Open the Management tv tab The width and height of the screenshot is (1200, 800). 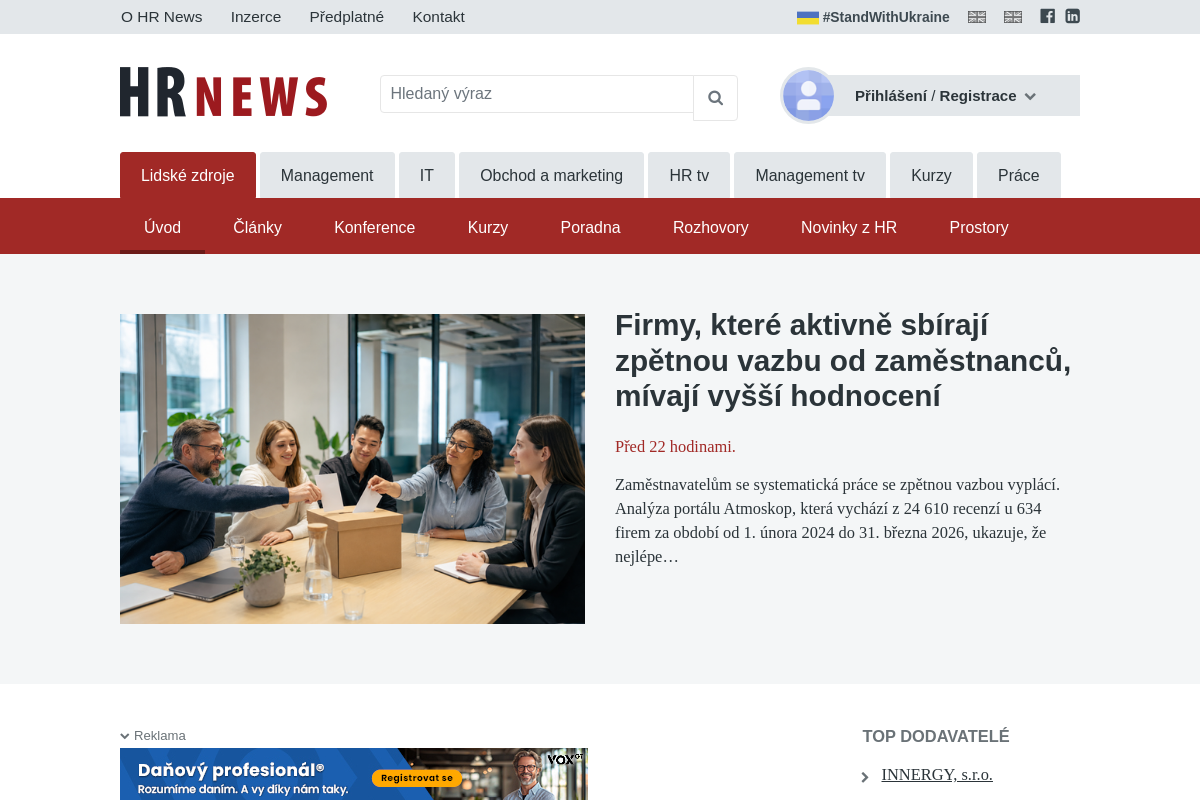[x=810, y=175]
